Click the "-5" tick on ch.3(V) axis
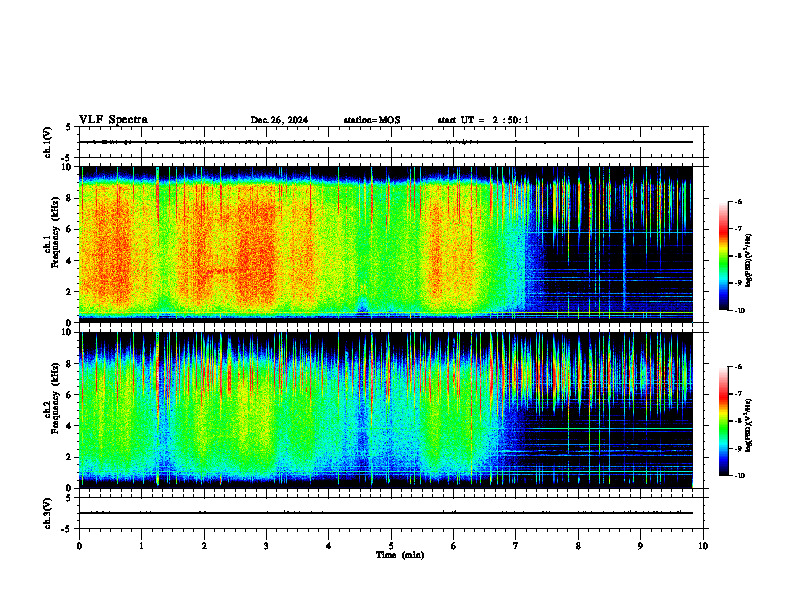The image size is (792, 612). pos(67,529)
